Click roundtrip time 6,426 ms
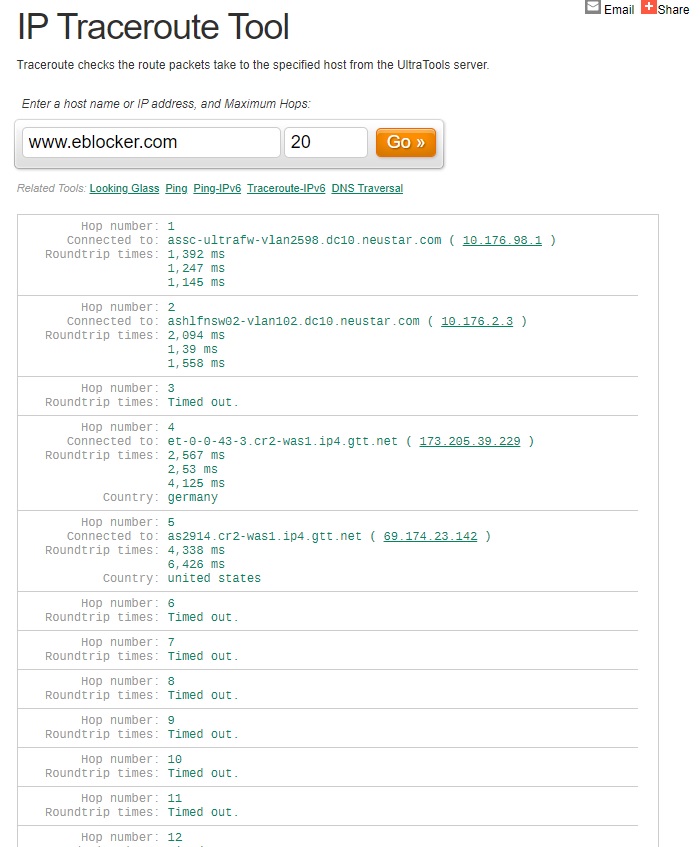The width and height of the screenshot is (700, 847). (196, 564)
